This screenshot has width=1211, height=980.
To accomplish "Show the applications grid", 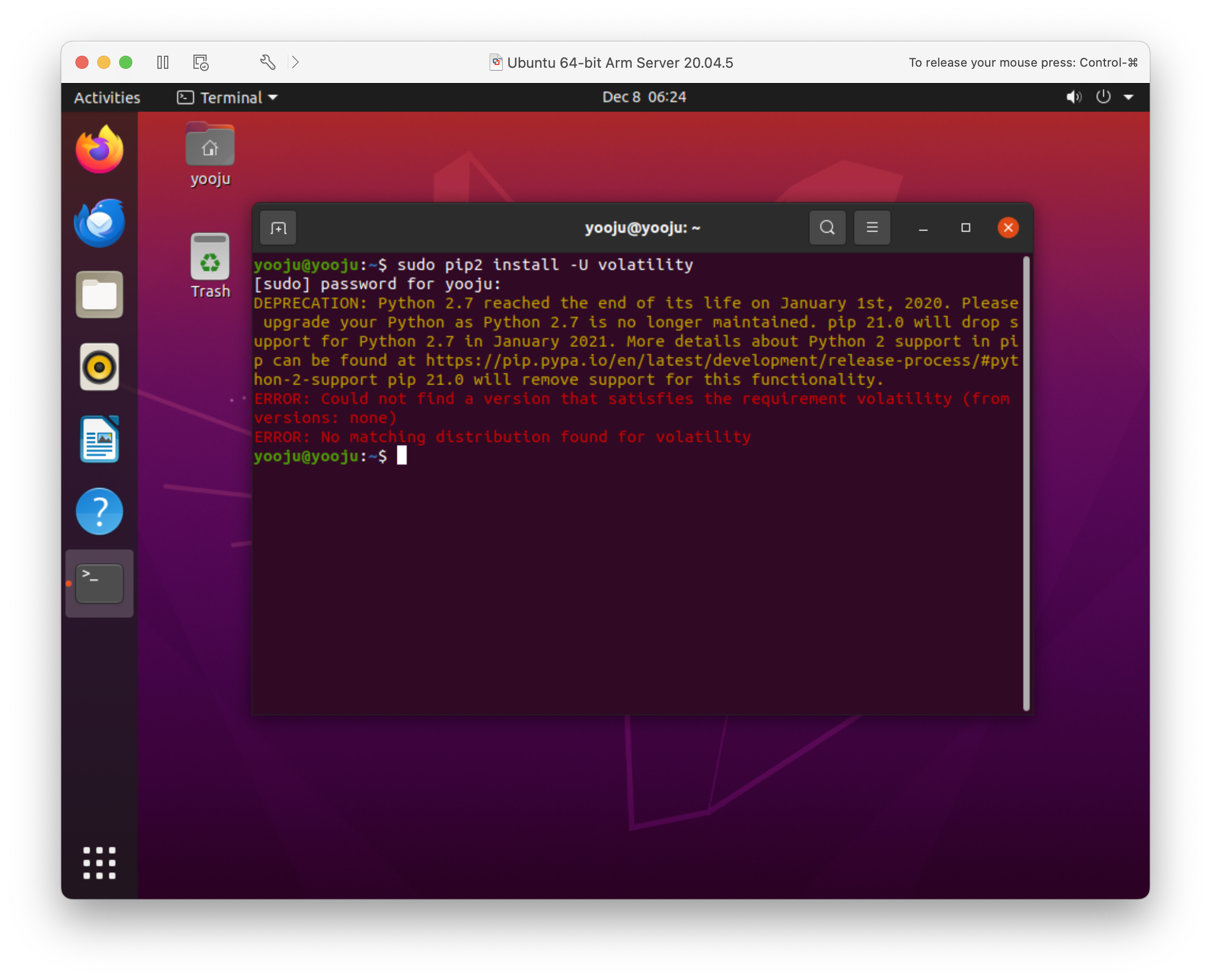I will click(99, 863).
